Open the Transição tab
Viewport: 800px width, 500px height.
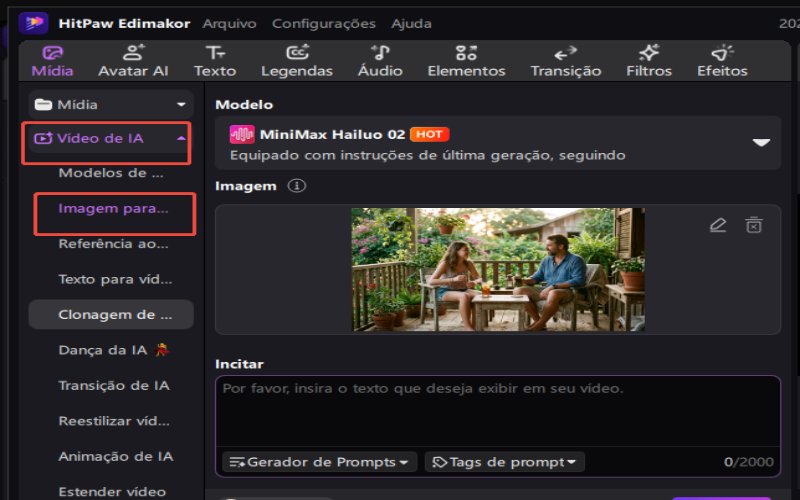[566, 61]
